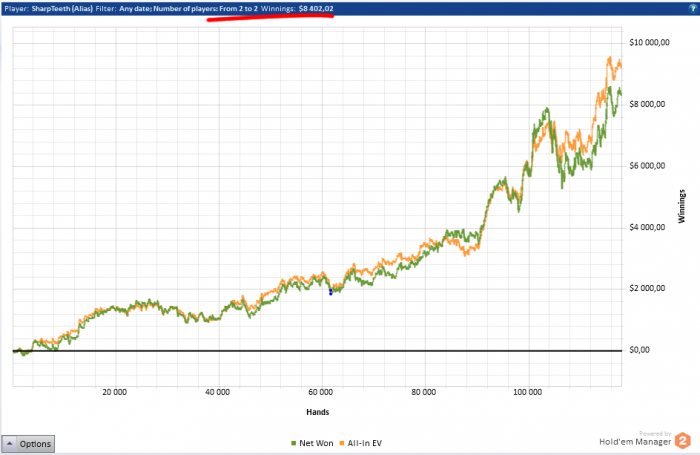Viewport: 700px width, 455px height.
Task: Click the Hold'em Manager 2 logo icon
Action: 683,441
